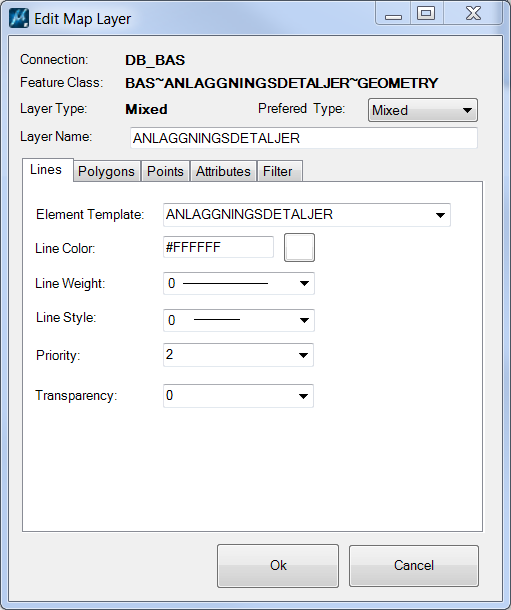Screen dimensions: 511x610
Task: Click the Cancel button
Action: [x=413, y=566]
